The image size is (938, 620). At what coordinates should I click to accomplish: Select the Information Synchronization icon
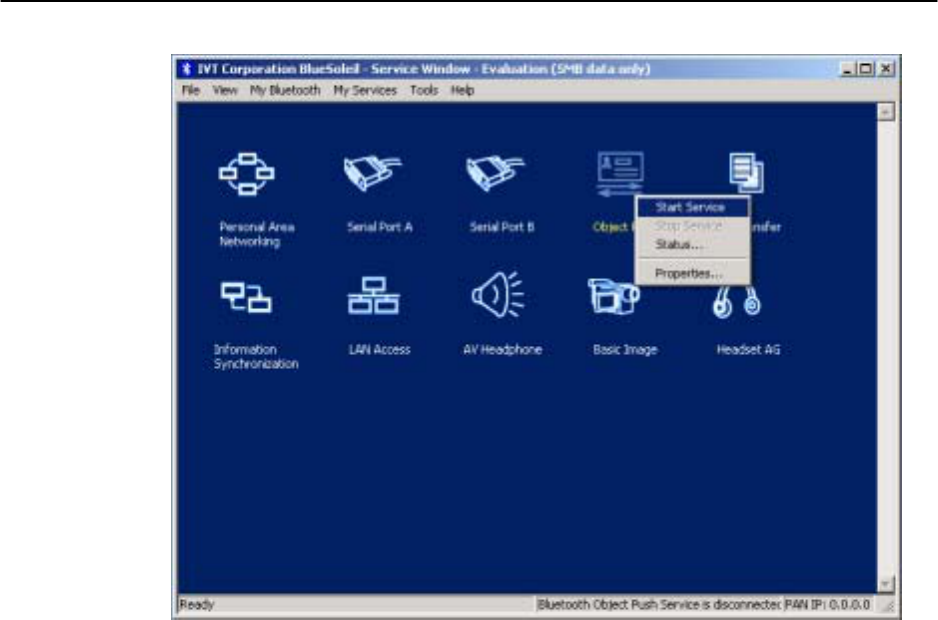tap(246, 297)
